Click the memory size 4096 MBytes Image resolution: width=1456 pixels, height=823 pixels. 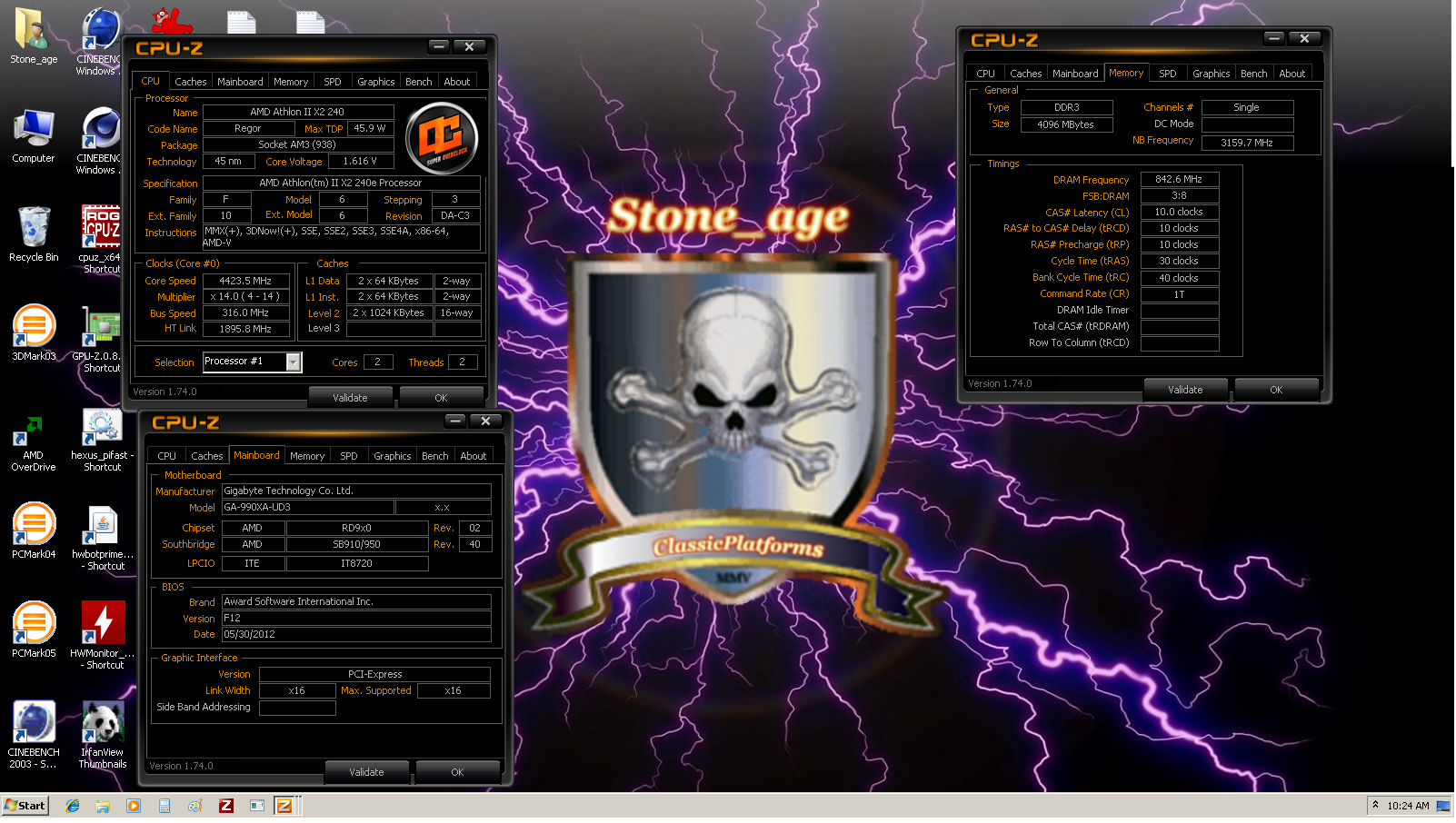[x=1066, y=124]
